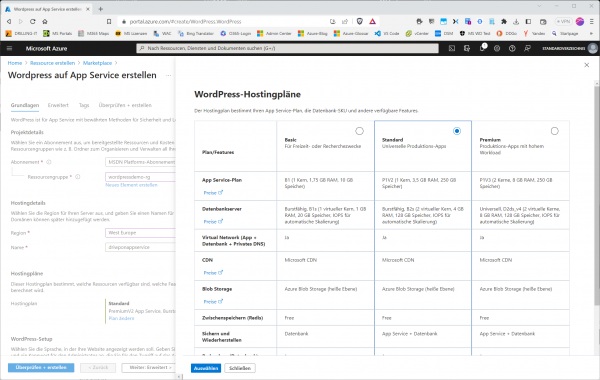Open Brave Rewards triangle icon

click(x=372, y=21)
